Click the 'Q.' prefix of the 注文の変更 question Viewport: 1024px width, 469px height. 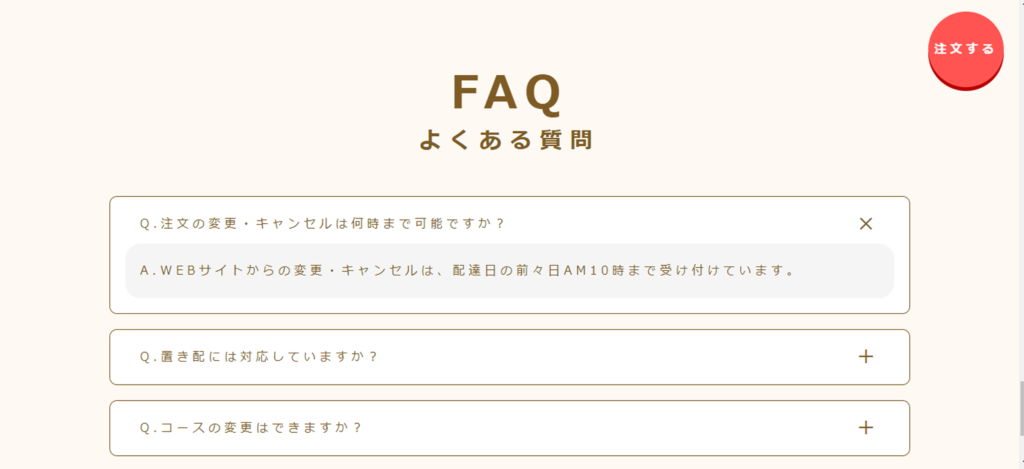point(147,224)
